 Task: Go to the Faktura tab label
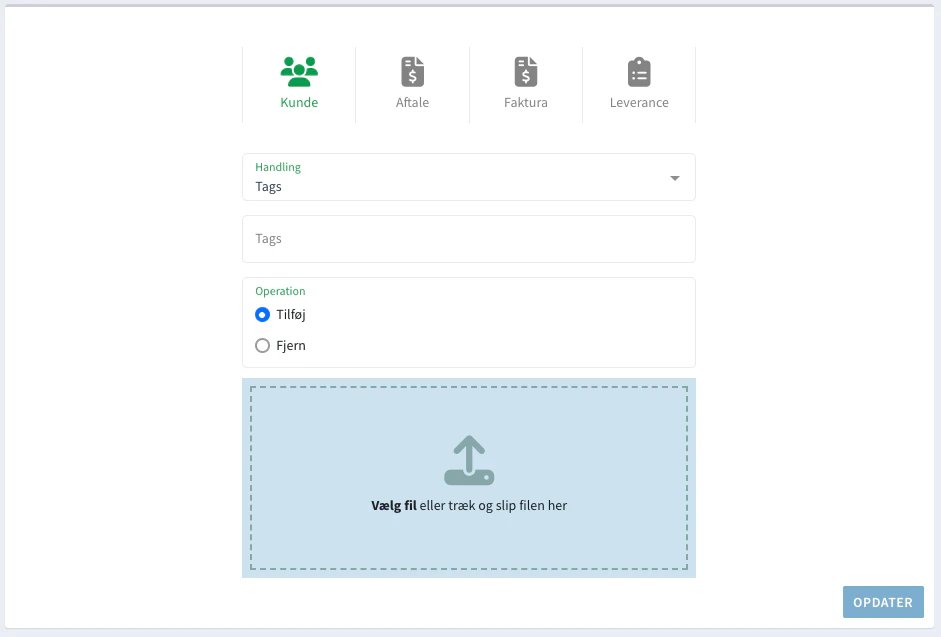coord(526,102)
